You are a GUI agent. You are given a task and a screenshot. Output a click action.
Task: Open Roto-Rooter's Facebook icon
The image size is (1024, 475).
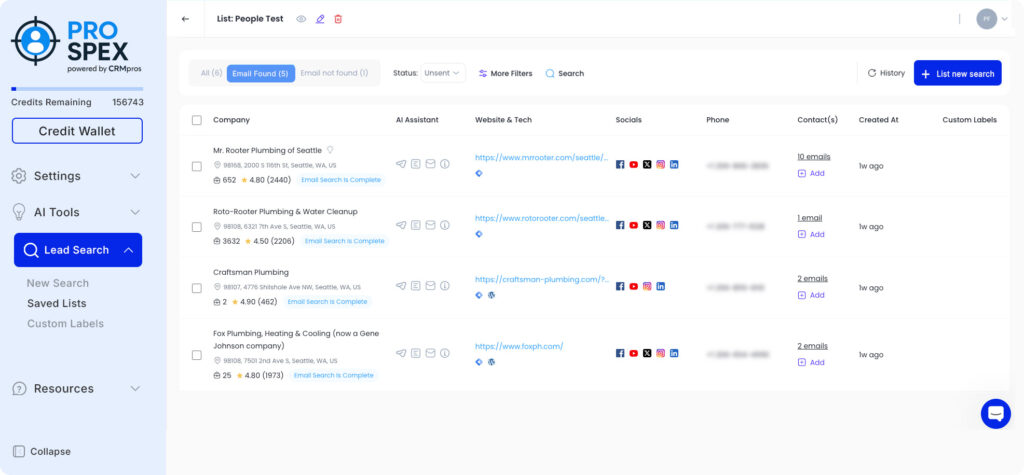coord(620,225)
